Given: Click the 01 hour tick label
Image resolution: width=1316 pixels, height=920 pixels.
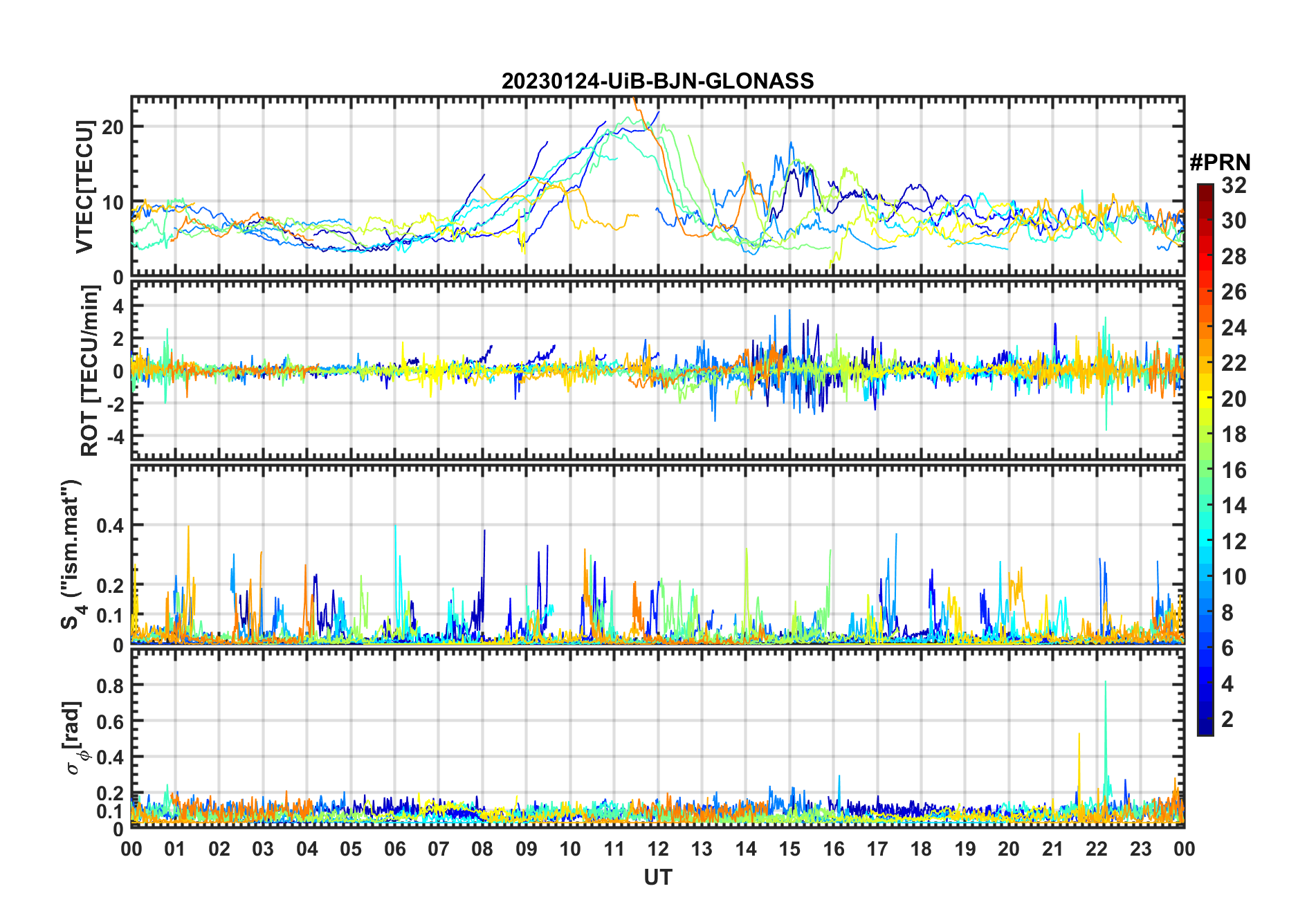Looking at the screenshot, I should point(175,849).
